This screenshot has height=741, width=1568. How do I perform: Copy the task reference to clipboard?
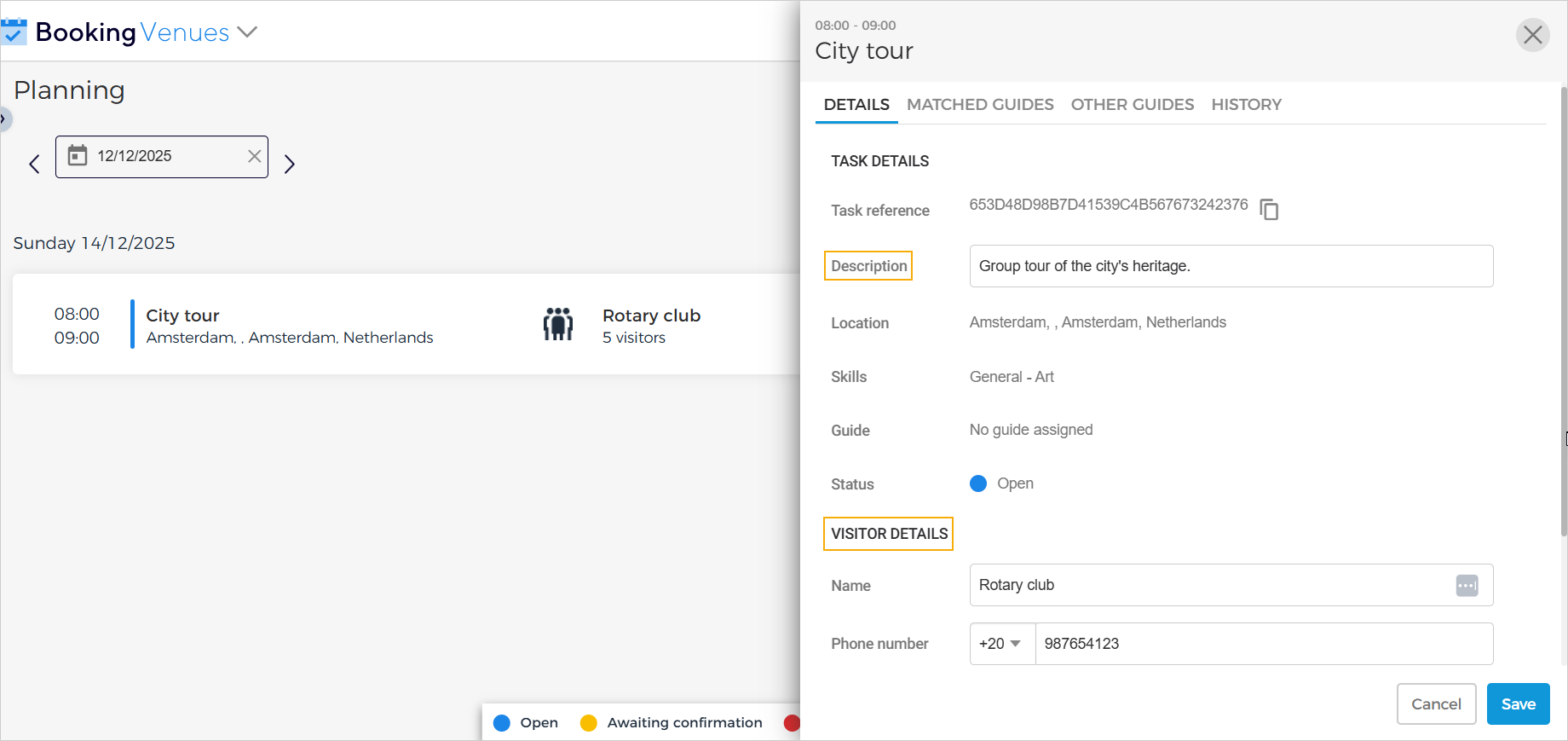(1269, 209)
